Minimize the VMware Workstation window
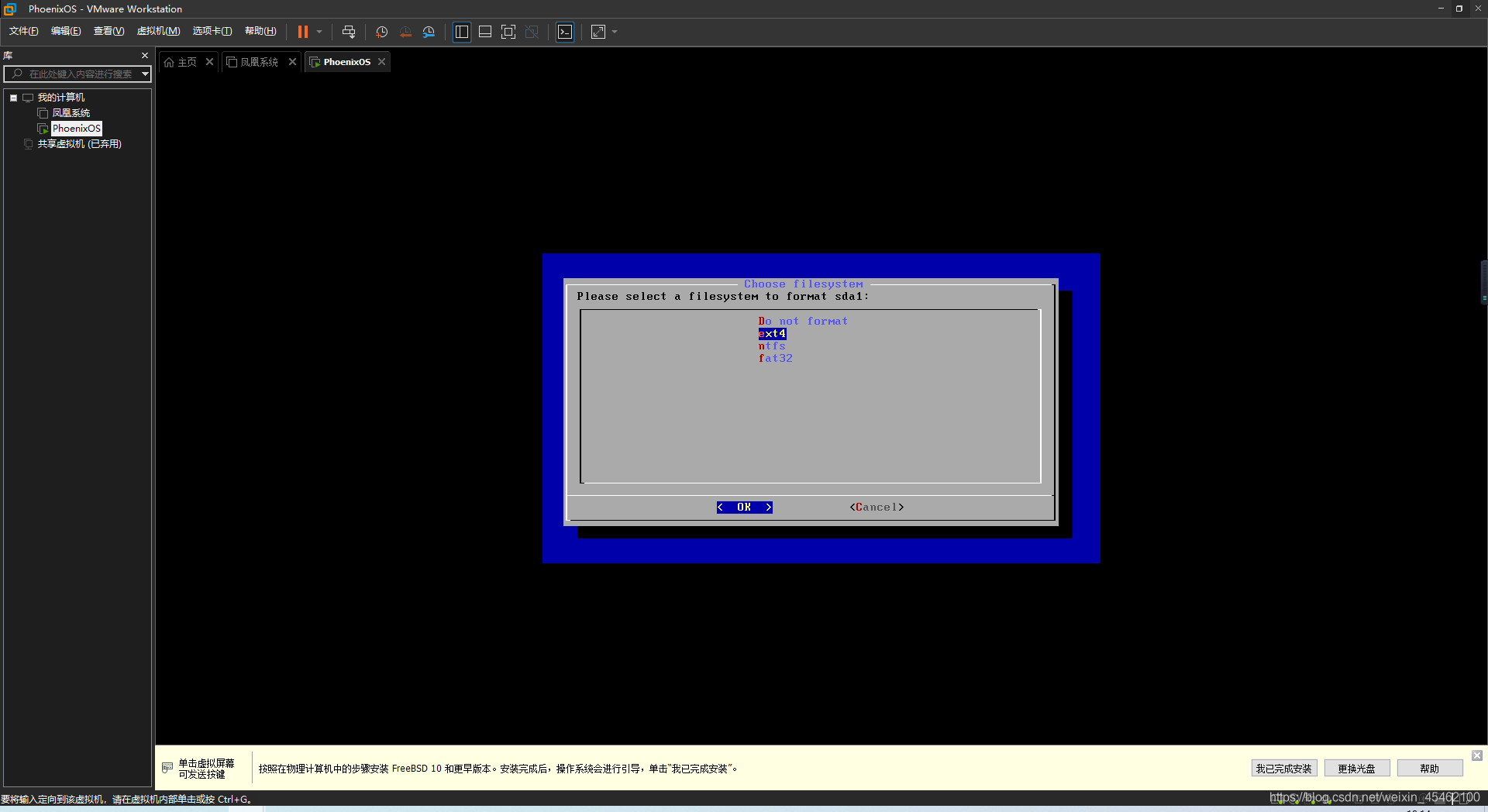Viewport: 1488px width, 812px height. tap(1441, 9)
